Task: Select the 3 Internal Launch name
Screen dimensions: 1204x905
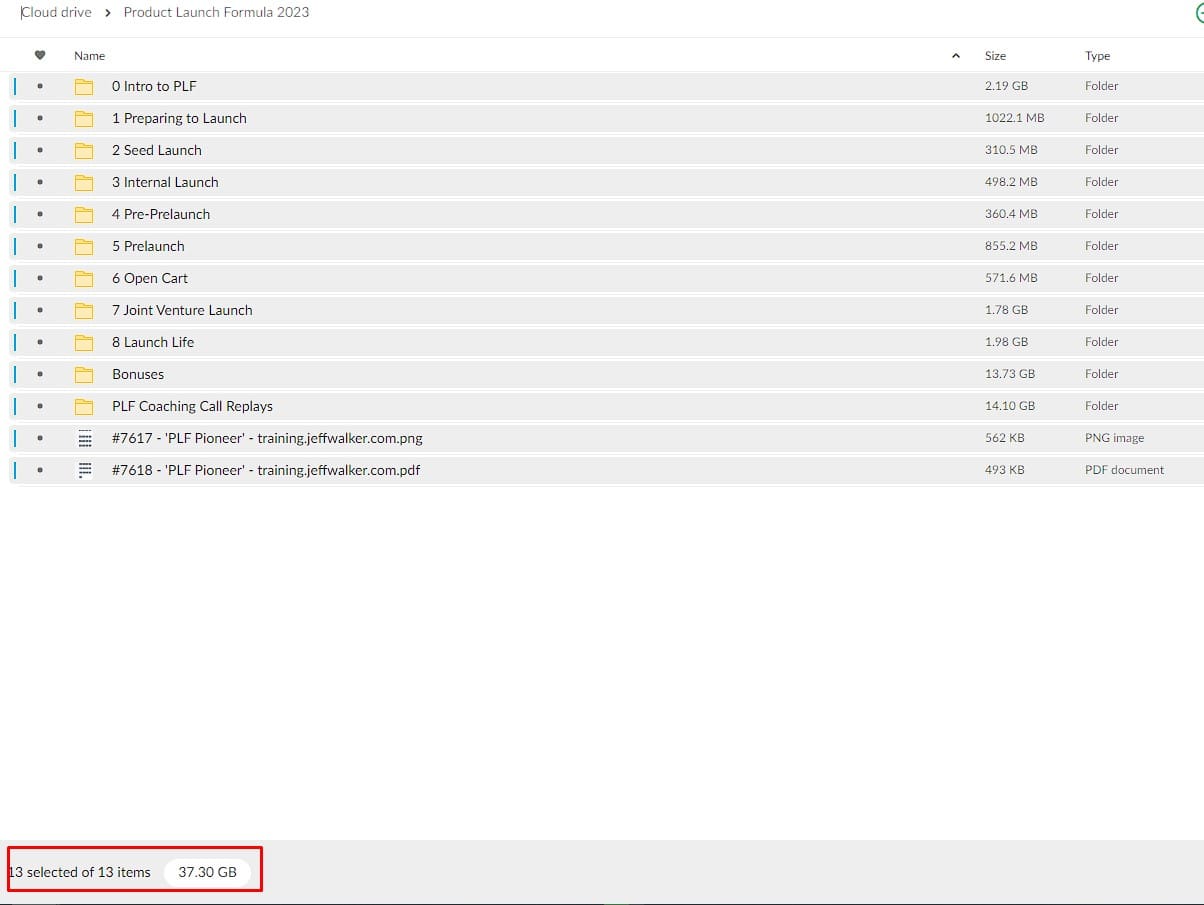Action: pos(165,182)
